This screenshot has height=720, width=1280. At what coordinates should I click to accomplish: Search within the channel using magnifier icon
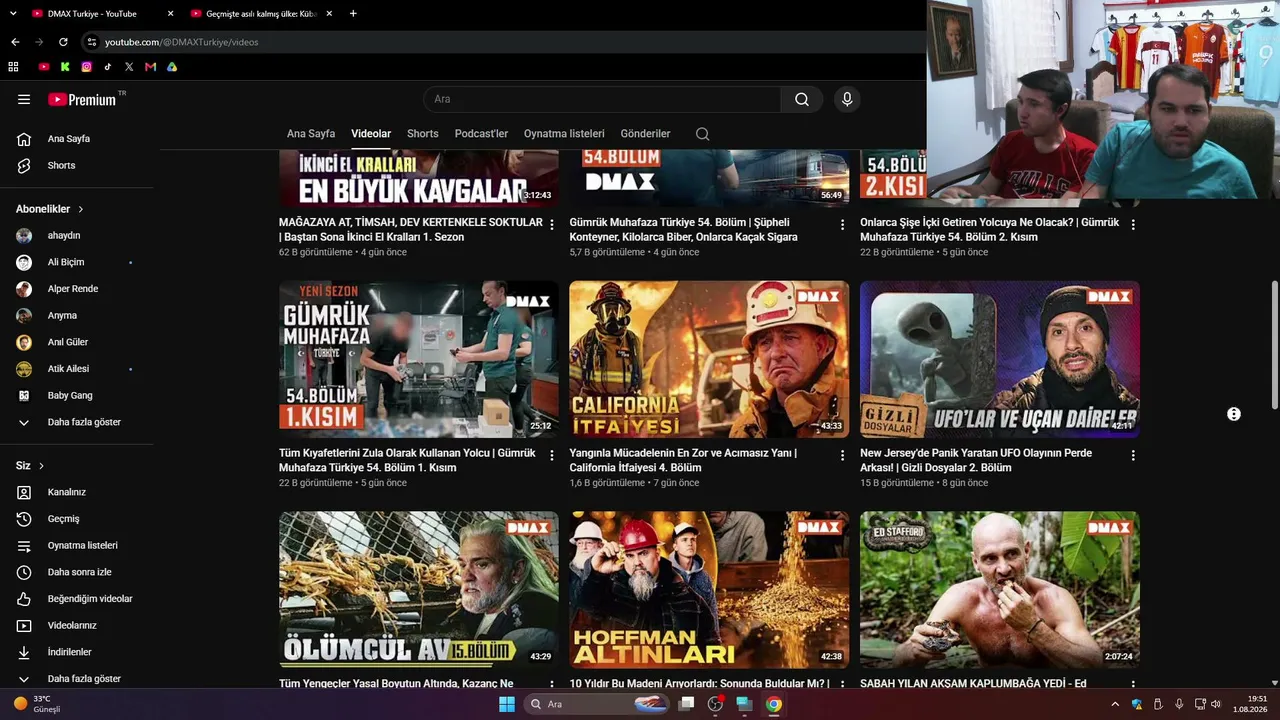click(x=702, y=134)
